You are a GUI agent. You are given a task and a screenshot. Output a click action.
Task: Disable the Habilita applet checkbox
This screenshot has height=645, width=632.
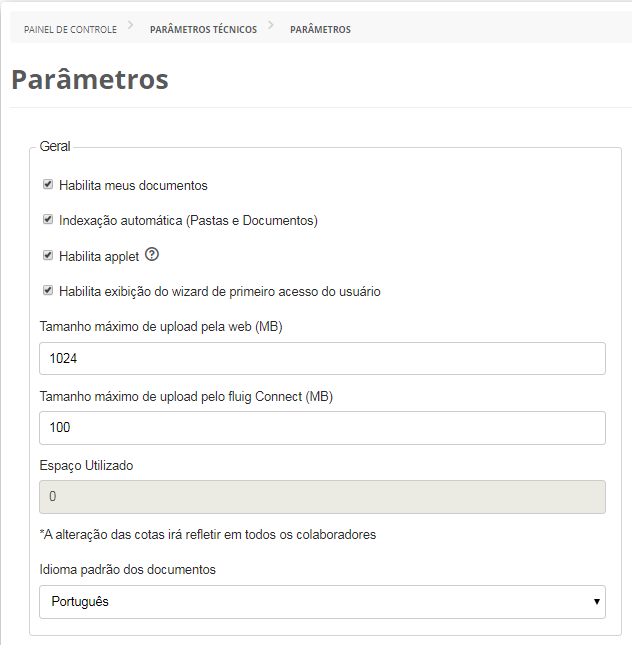click(x=48, y=256)
